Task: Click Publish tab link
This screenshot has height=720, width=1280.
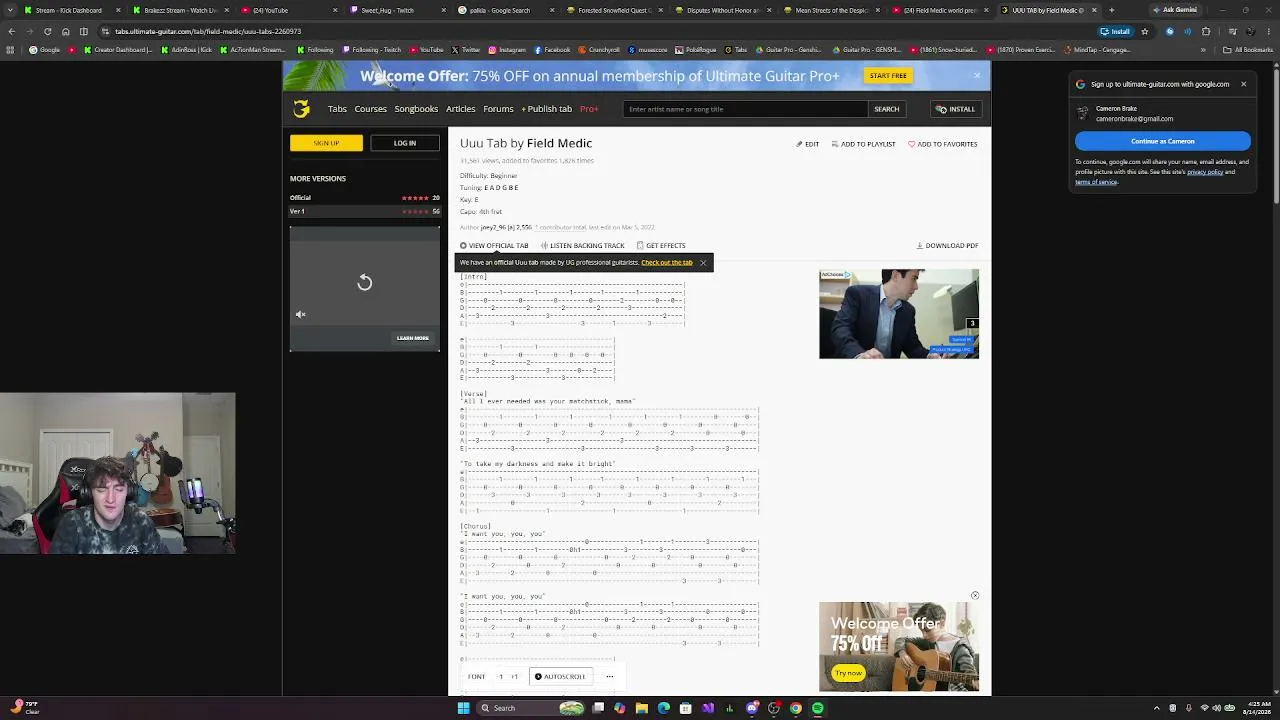Action: coord(547,109)
